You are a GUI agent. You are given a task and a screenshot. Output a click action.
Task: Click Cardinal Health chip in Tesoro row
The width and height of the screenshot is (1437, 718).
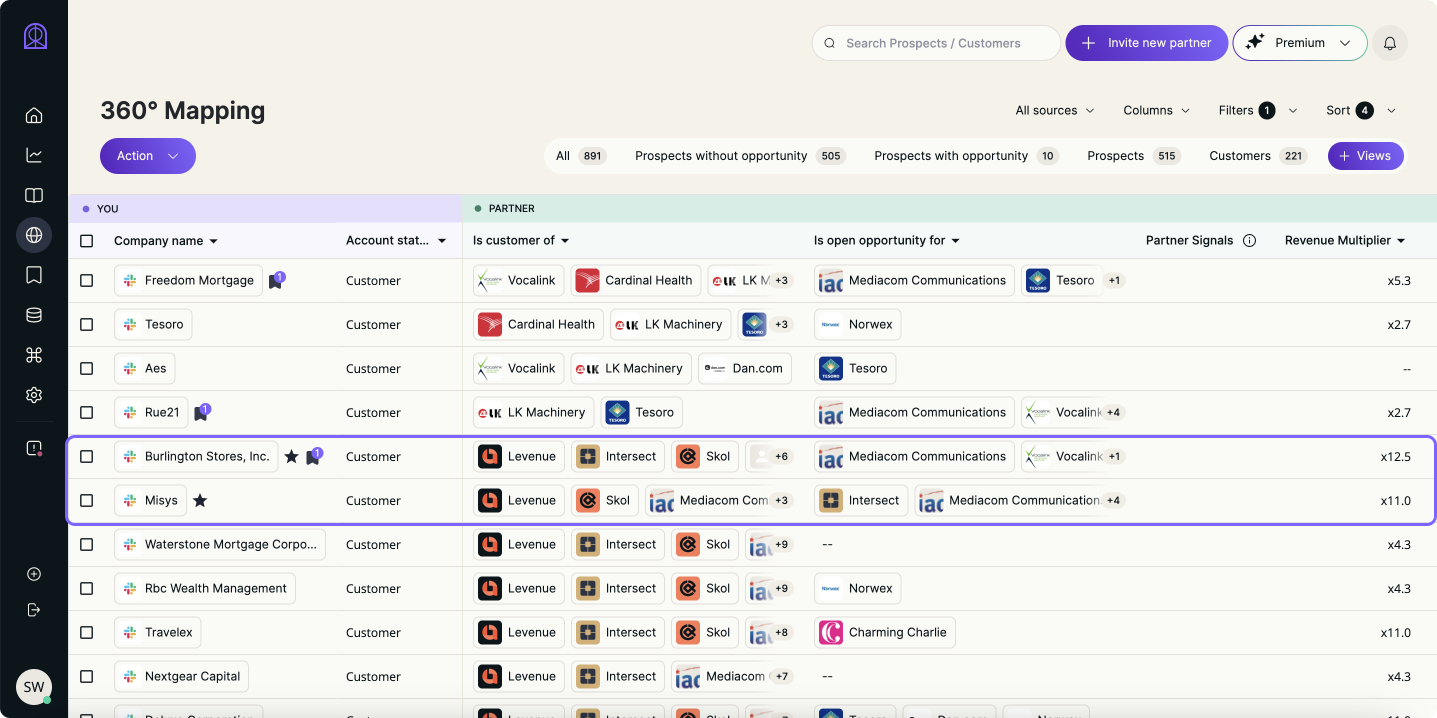click(538, 324)
